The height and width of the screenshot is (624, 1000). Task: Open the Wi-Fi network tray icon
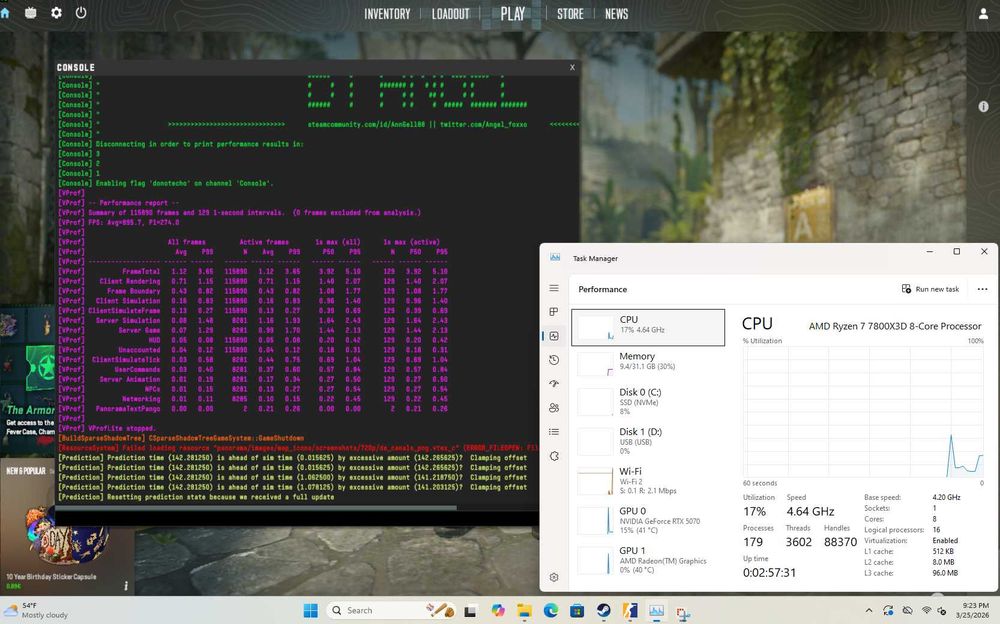point(926,611)
